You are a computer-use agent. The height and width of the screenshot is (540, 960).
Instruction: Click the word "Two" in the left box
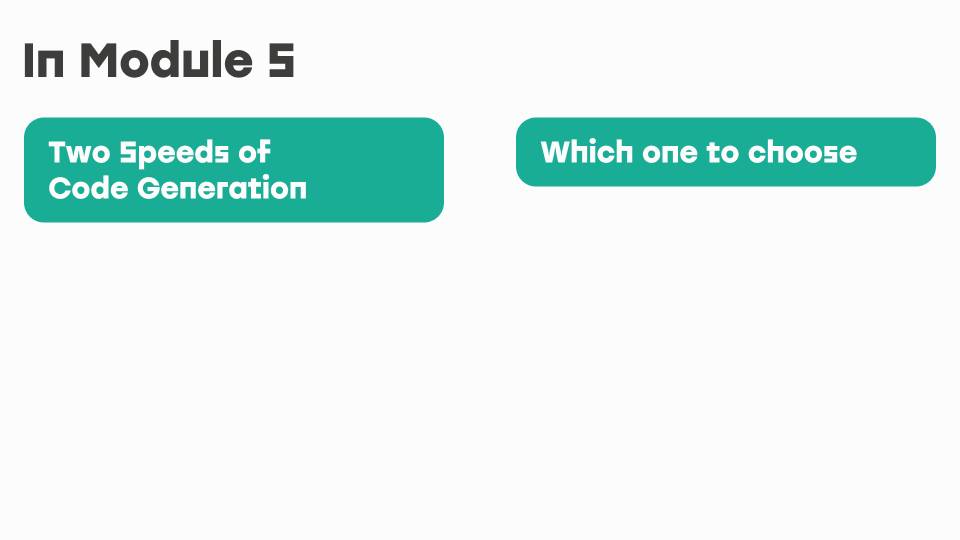(x=78, y=152)
